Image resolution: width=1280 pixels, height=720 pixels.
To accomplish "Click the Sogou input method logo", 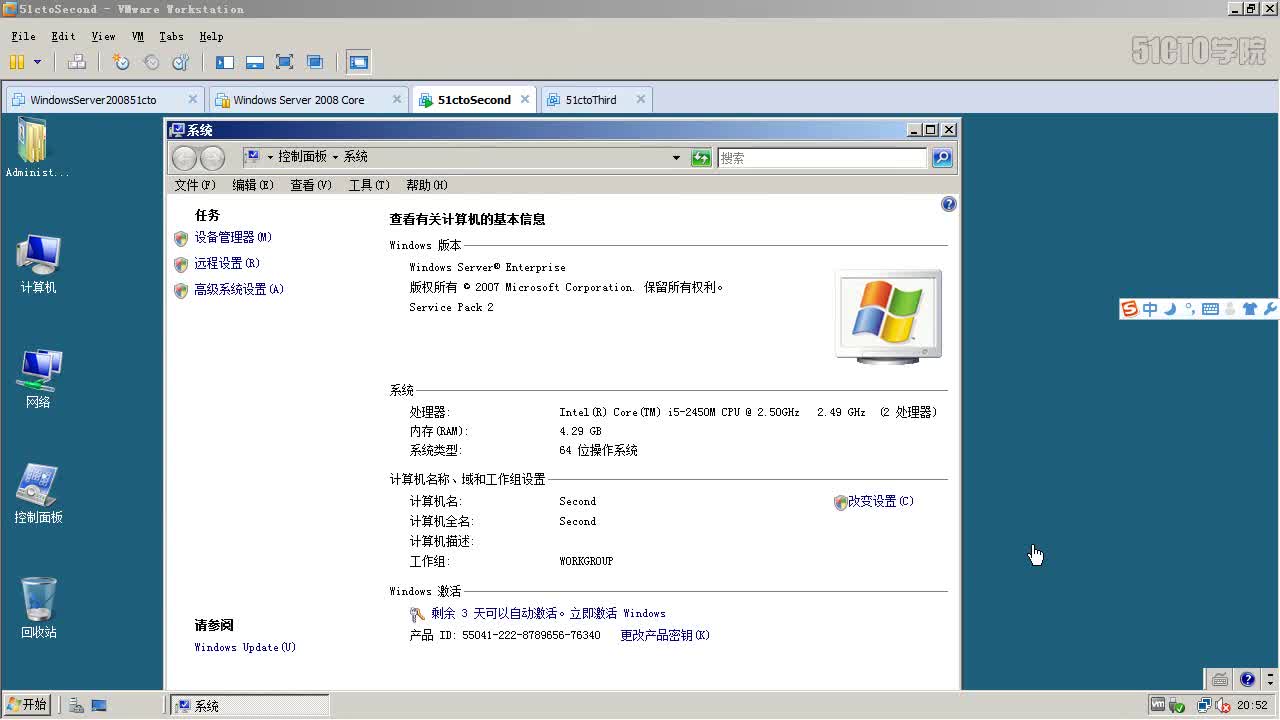I will pos(1130,309).
